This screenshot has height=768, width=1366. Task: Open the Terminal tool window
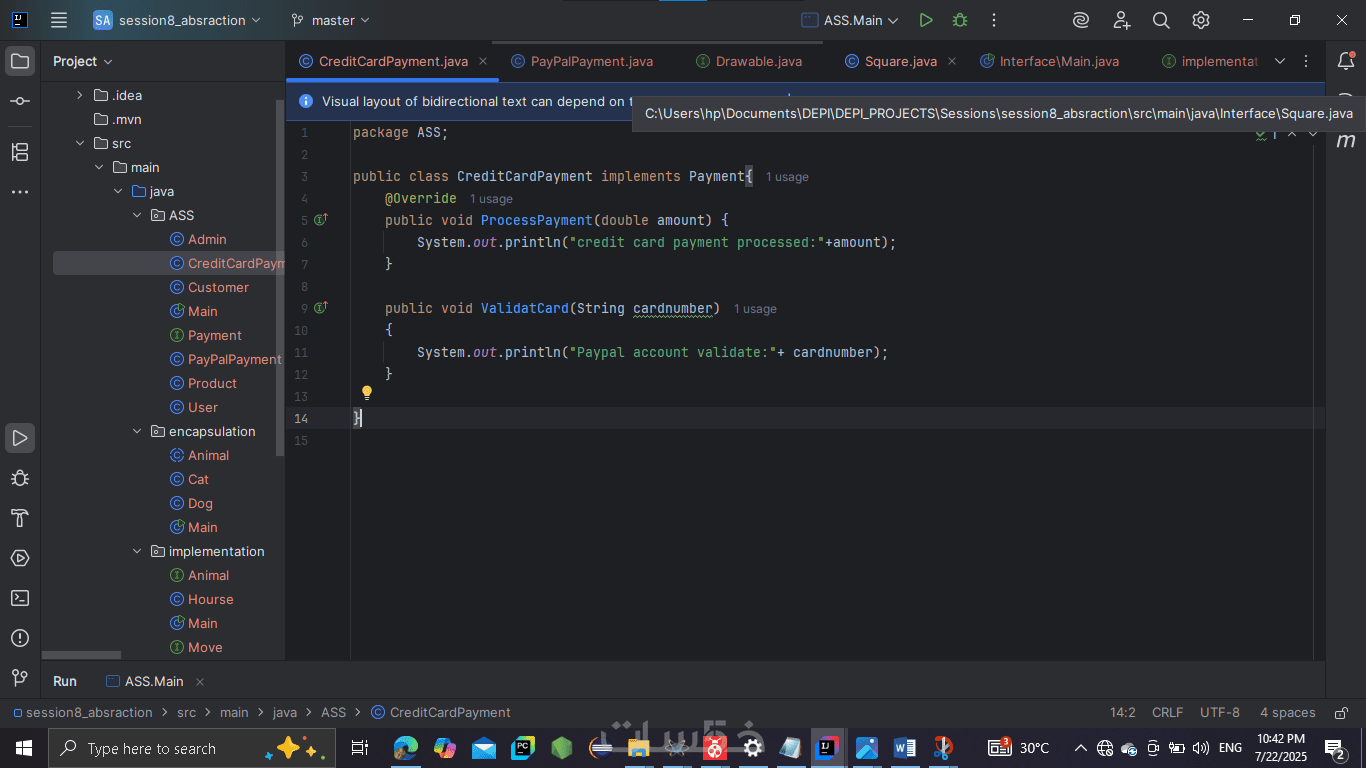click(x=20, y=598)
